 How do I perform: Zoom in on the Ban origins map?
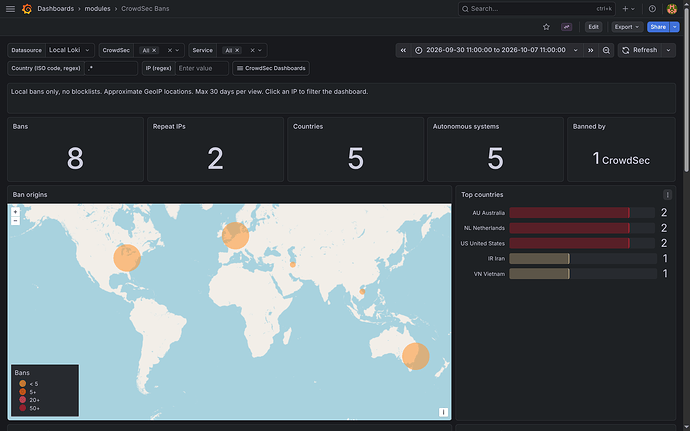tap(15, 212)
